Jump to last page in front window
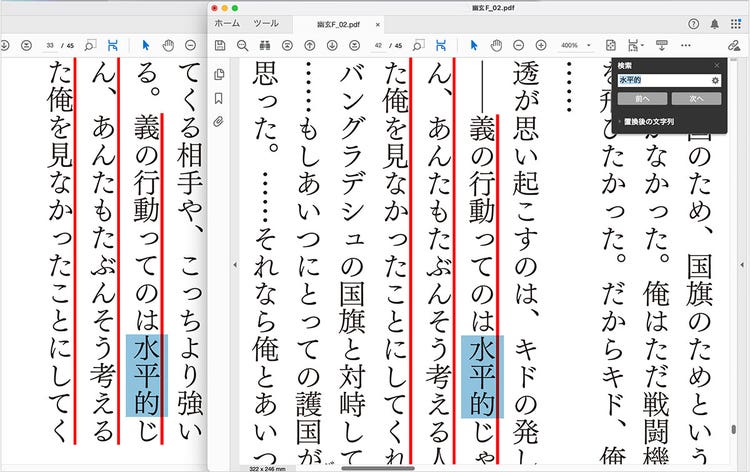This screenshot has width=750, height=472. 354,45
